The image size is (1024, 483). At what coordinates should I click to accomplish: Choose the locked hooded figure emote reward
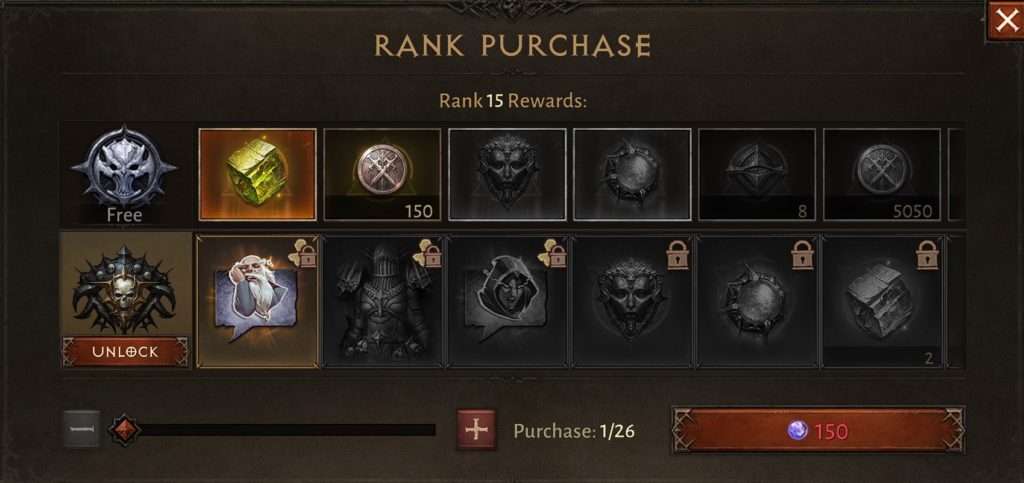coord(507,302)
